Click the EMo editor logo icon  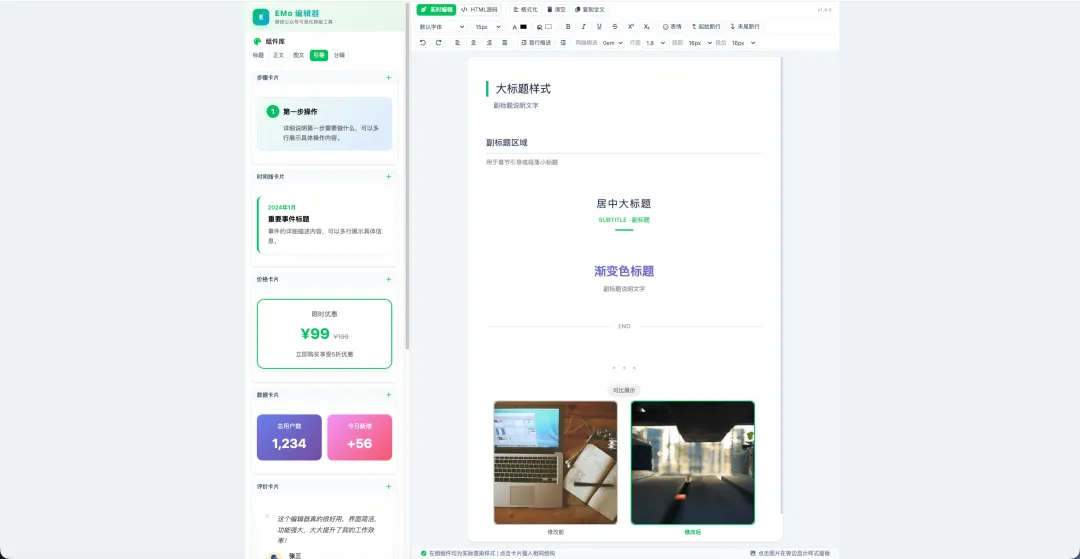click(x=260, y=17)
